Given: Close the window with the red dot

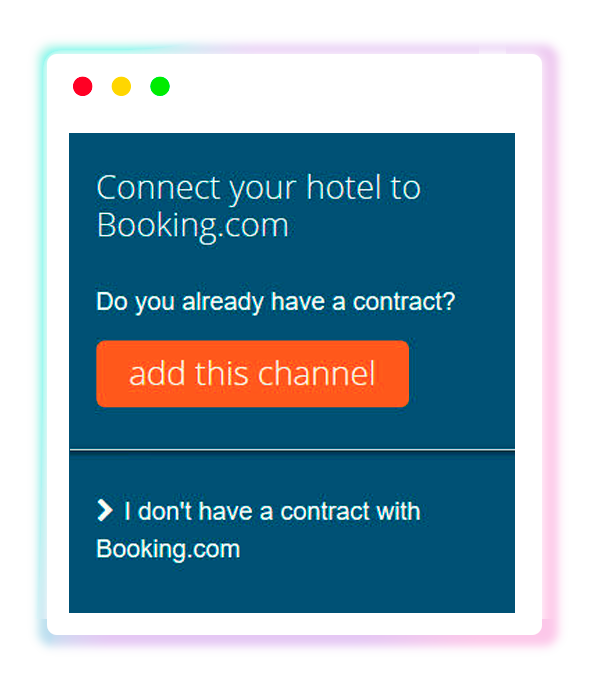Looking at the screenshot, I should (82, 86).
